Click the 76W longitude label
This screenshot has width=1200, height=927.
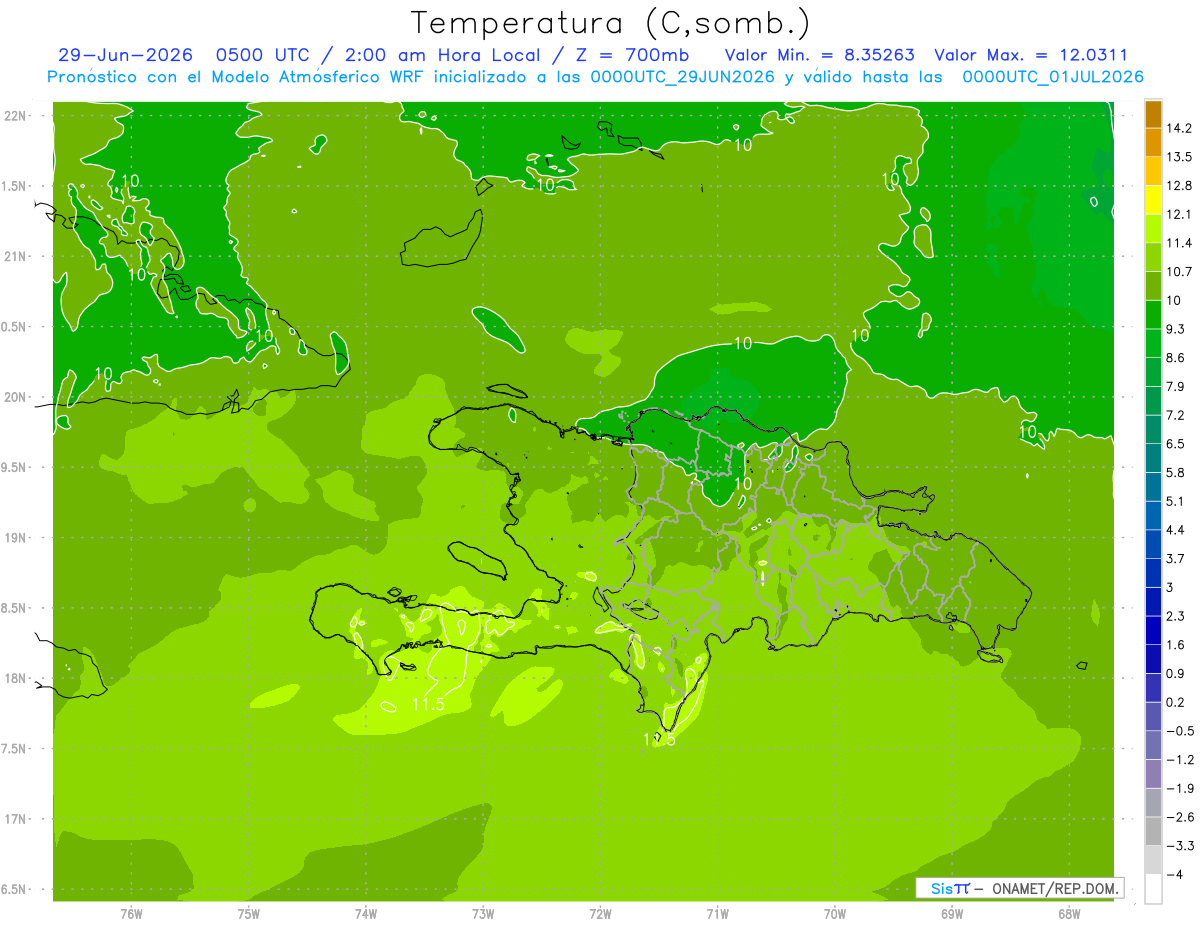tap(131, 914)
